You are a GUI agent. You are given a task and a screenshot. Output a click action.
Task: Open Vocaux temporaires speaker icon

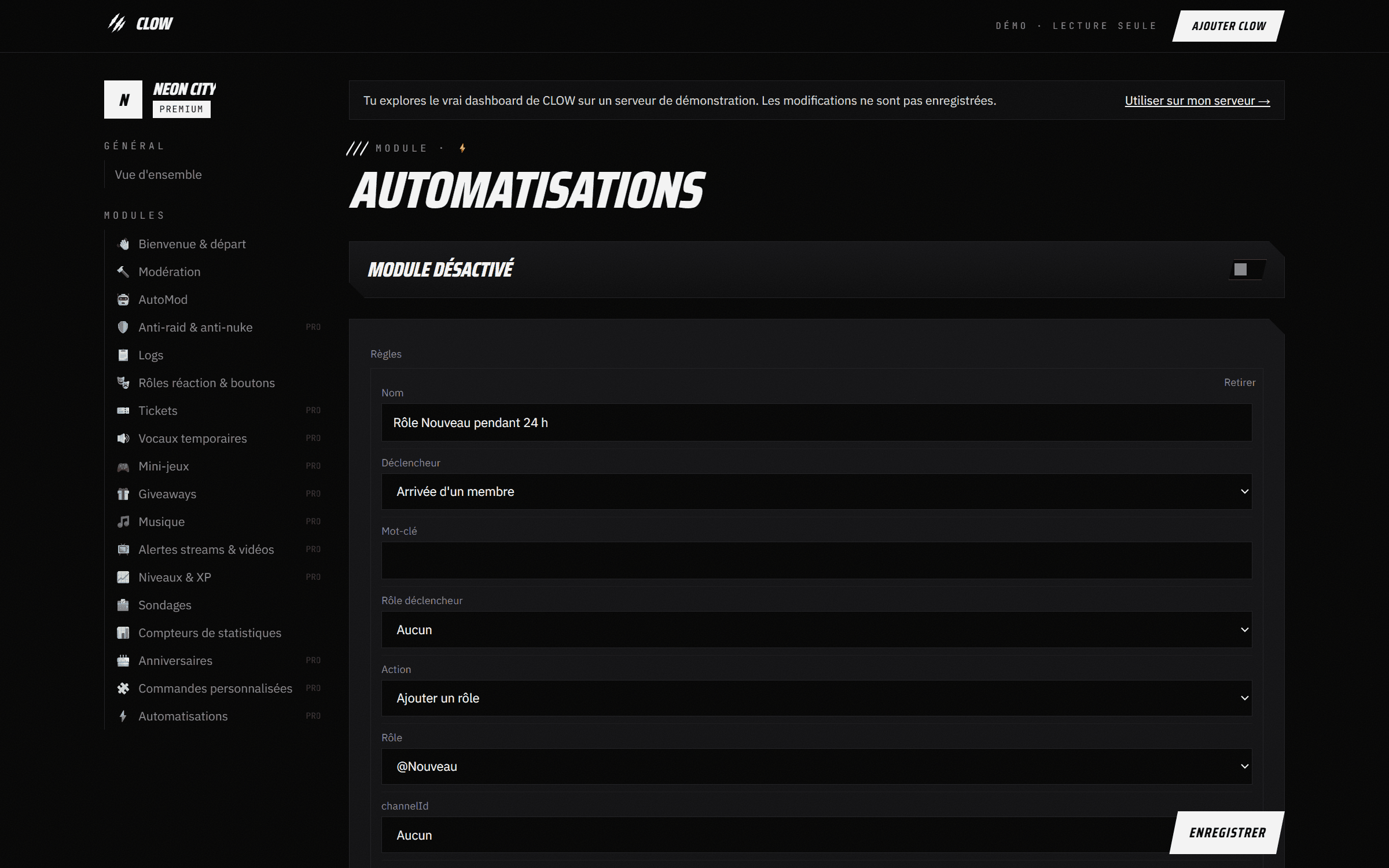point(123,439)
